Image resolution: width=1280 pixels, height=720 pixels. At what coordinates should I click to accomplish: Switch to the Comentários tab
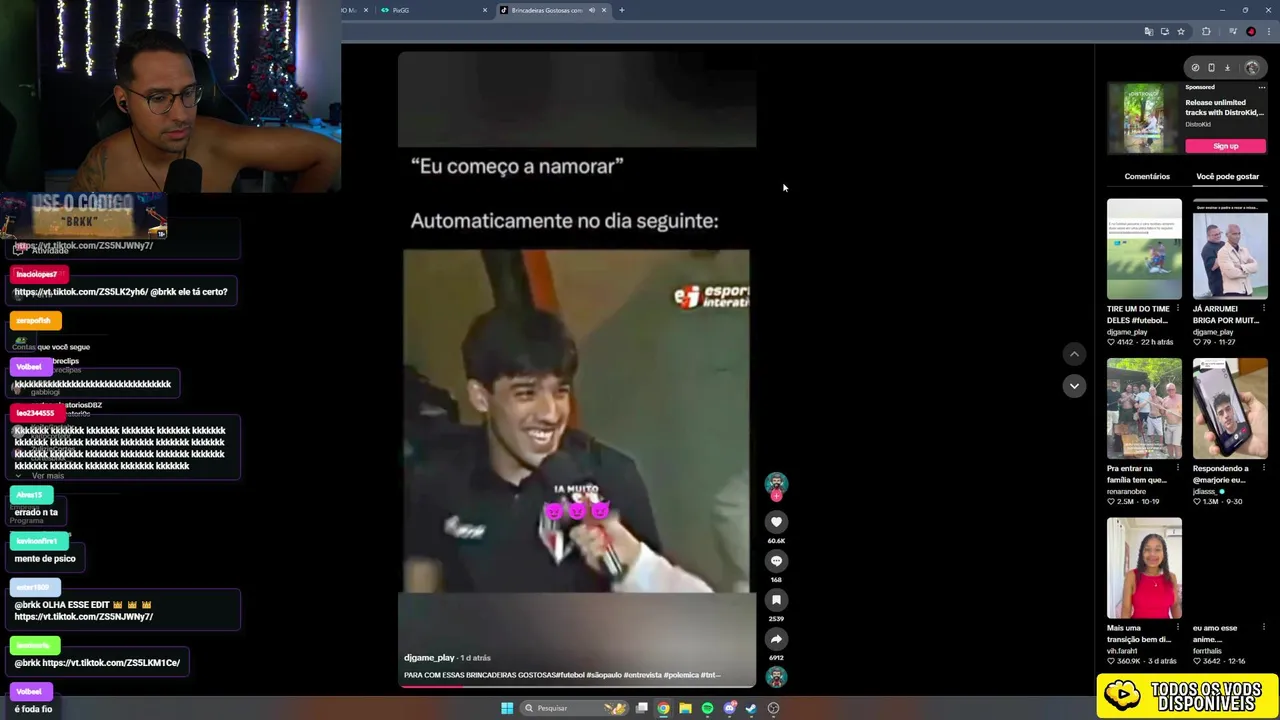1147,176
